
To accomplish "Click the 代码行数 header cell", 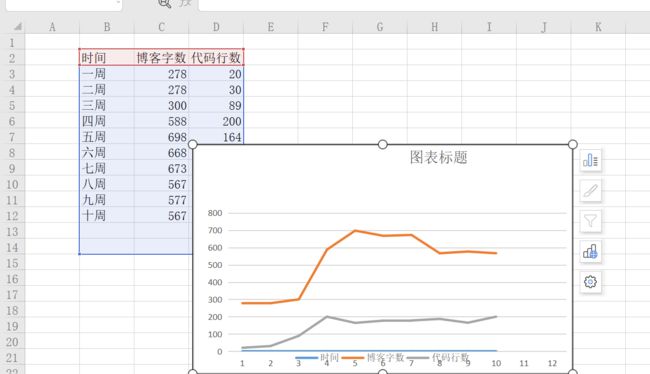I will click(x=216, y=58).
